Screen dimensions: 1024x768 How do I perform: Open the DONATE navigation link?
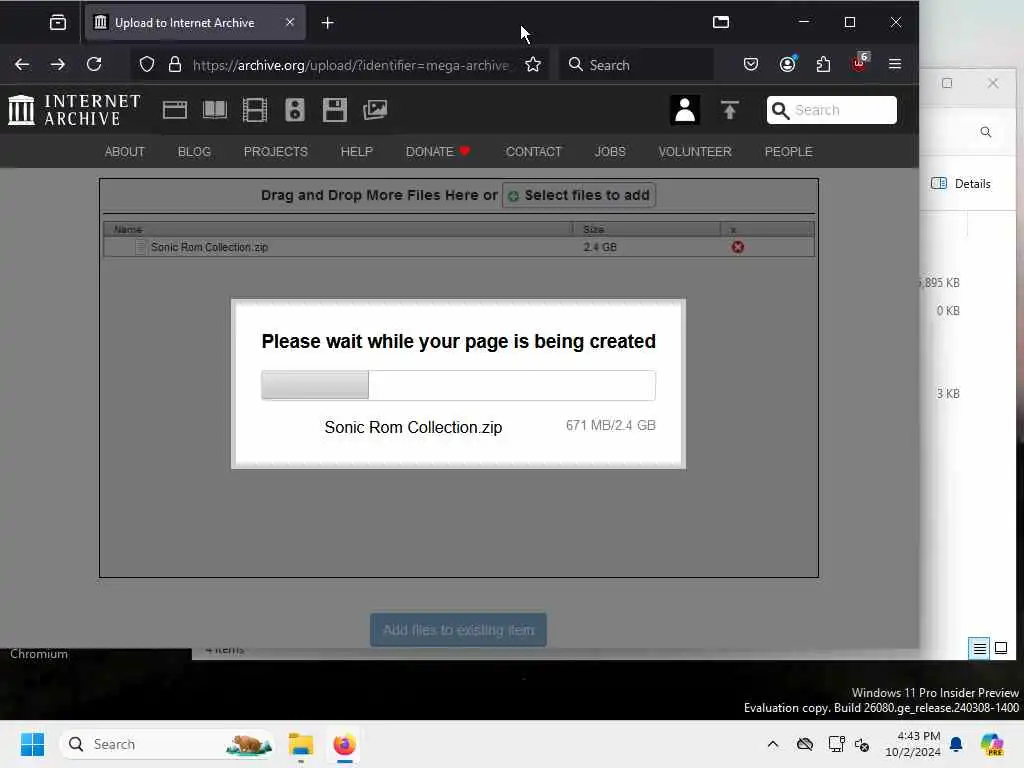[x=438, y=152]
